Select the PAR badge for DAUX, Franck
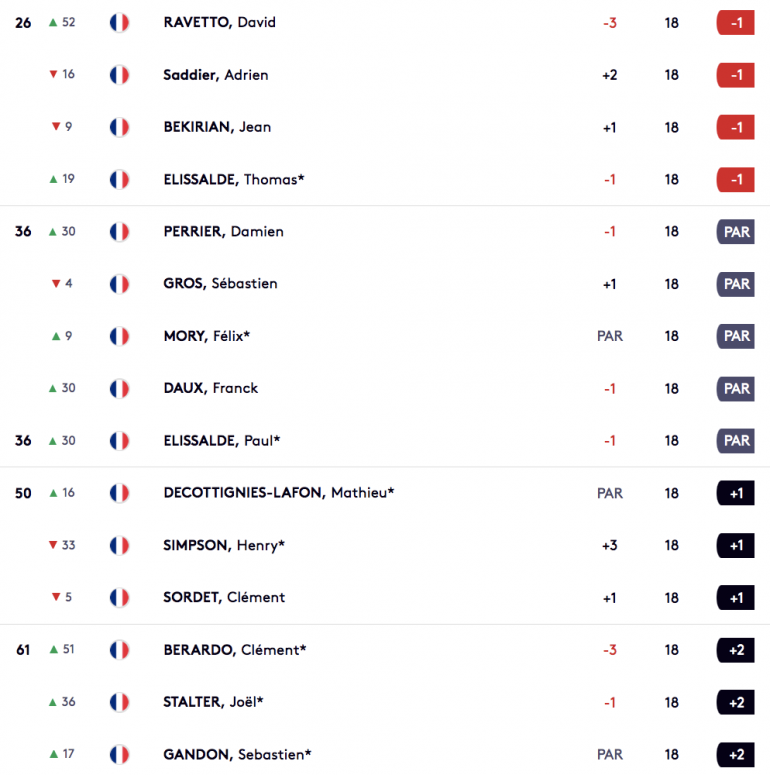This screenshot has height=775, width=770. pyautogui.click(x=735, y=389)
